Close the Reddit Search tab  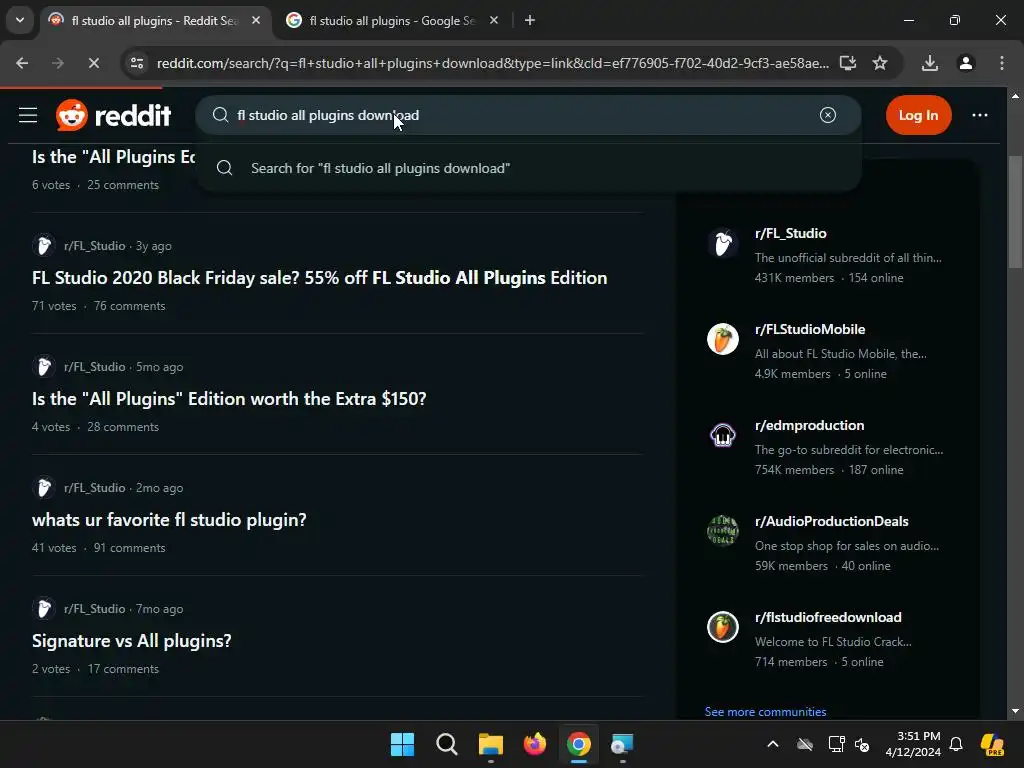(256, 20)
